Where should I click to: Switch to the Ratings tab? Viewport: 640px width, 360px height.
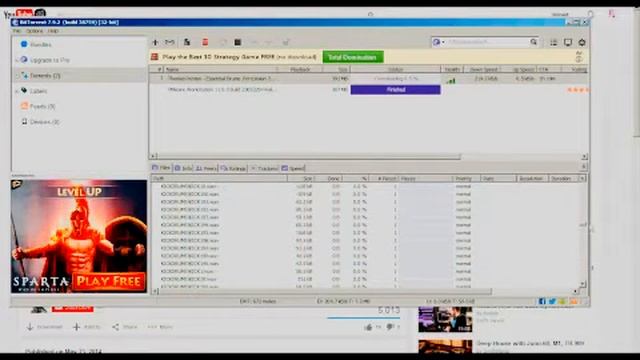coord(233,168)
